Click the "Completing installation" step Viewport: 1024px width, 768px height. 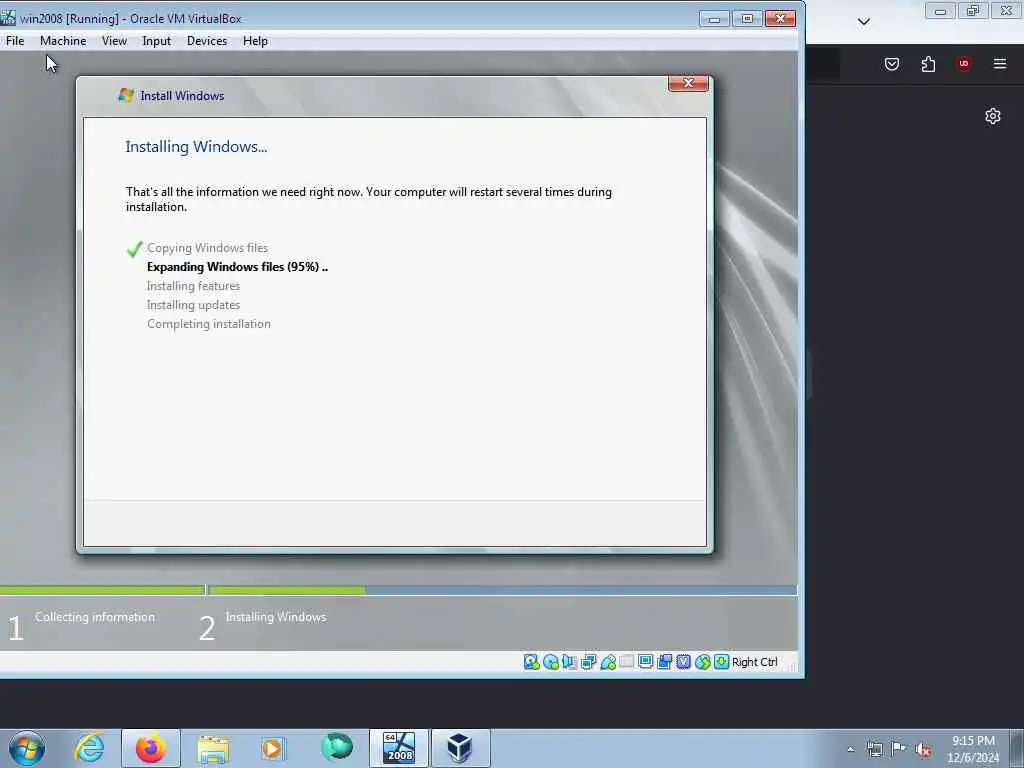(208, 324)
